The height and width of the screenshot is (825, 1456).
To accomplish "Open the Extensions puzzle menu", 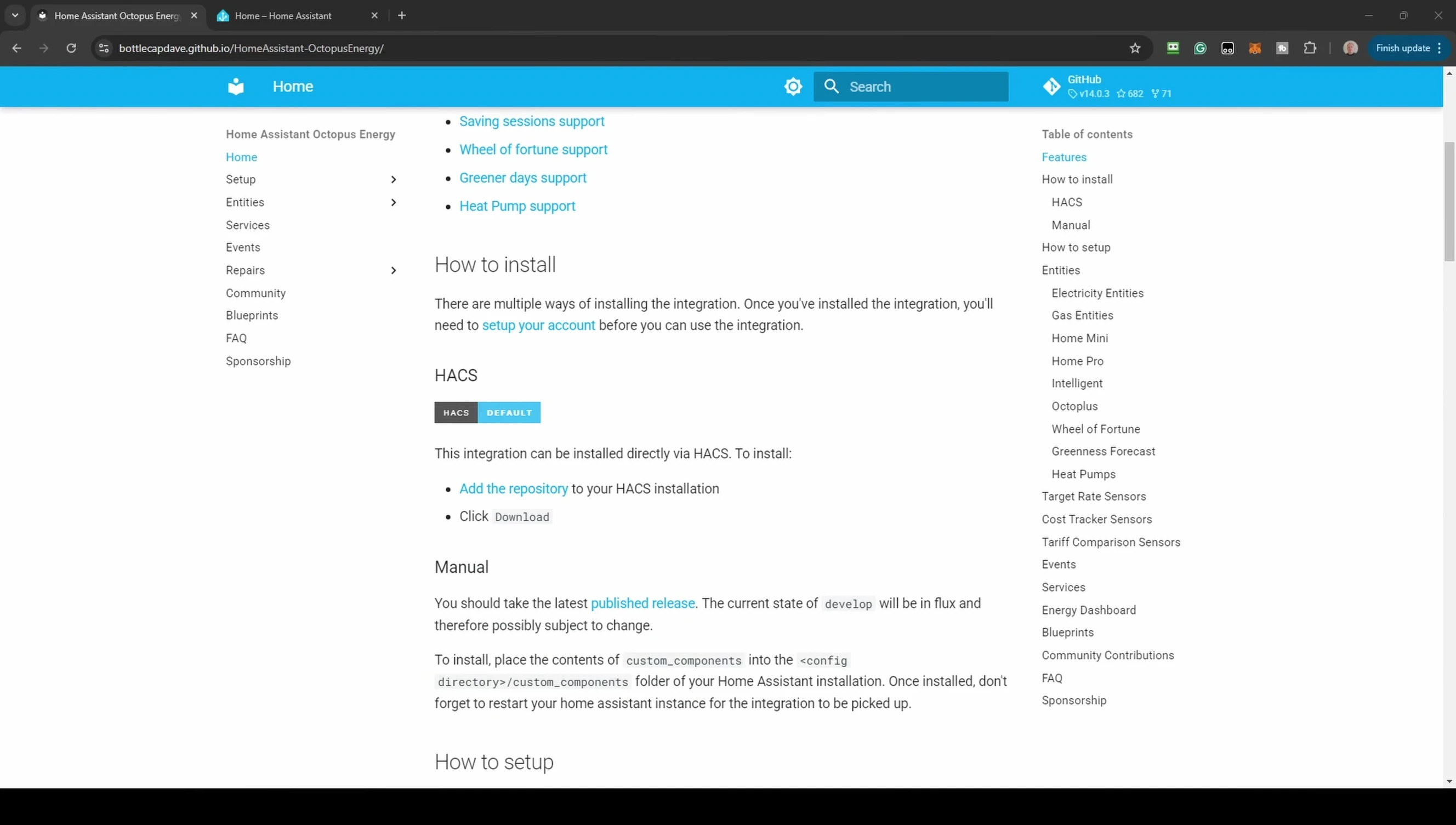I will 1310,48.
